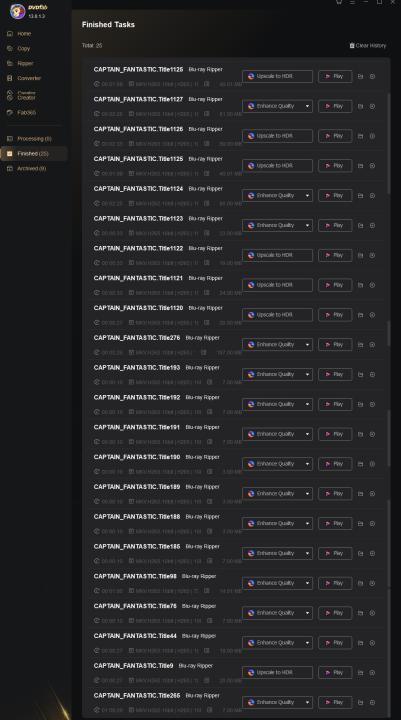Open folder icon for Title1127 row
This screenshot has height=720, width=401.
coord(360,106)
